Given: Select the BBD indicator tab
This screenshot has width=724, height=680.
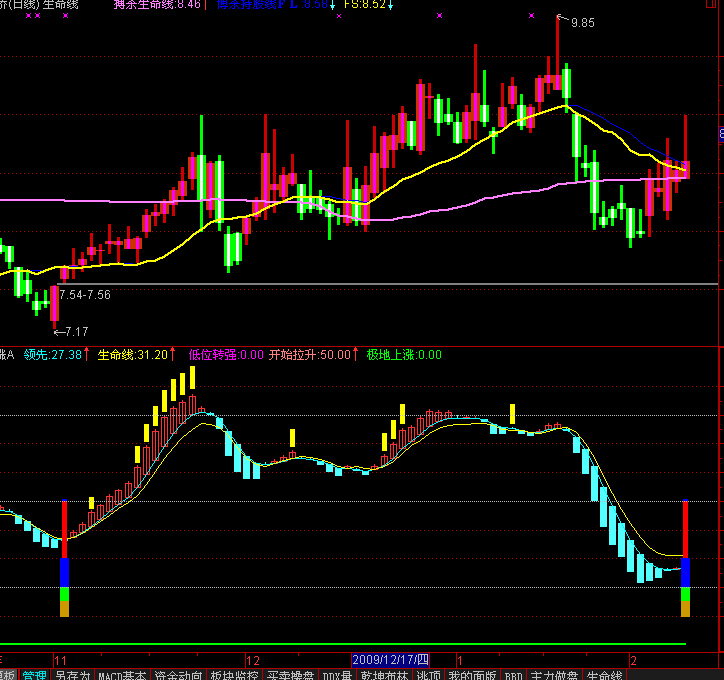Looking at the screenshot, I should tap(513, 675).
